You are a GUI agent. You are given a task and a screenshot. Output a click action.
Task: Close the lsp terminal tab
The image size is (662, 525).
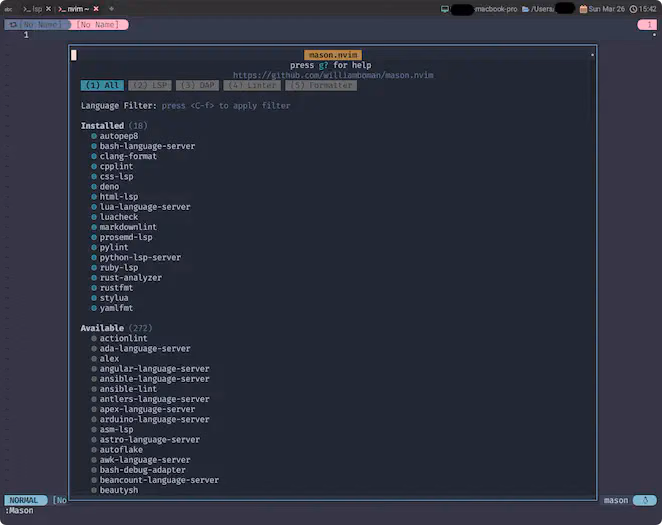(x=49, y=8)
